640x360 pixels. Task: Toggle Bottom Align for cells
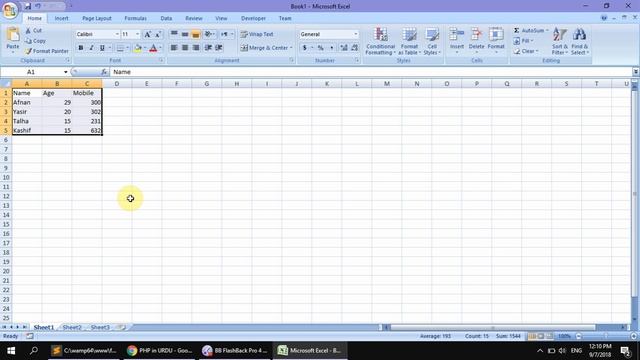click(x=196, y=34)
